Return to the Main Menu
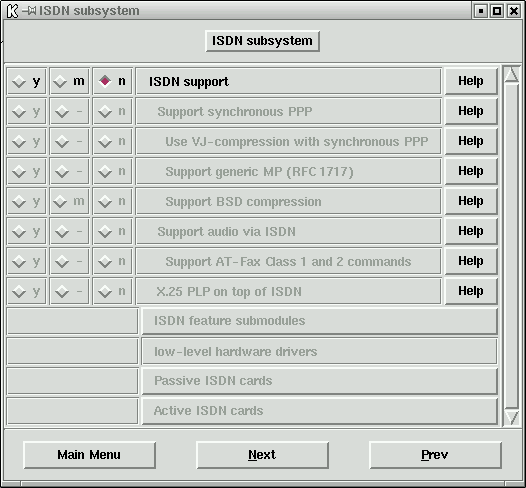This screenshot has width=526, height=488. 89,455
